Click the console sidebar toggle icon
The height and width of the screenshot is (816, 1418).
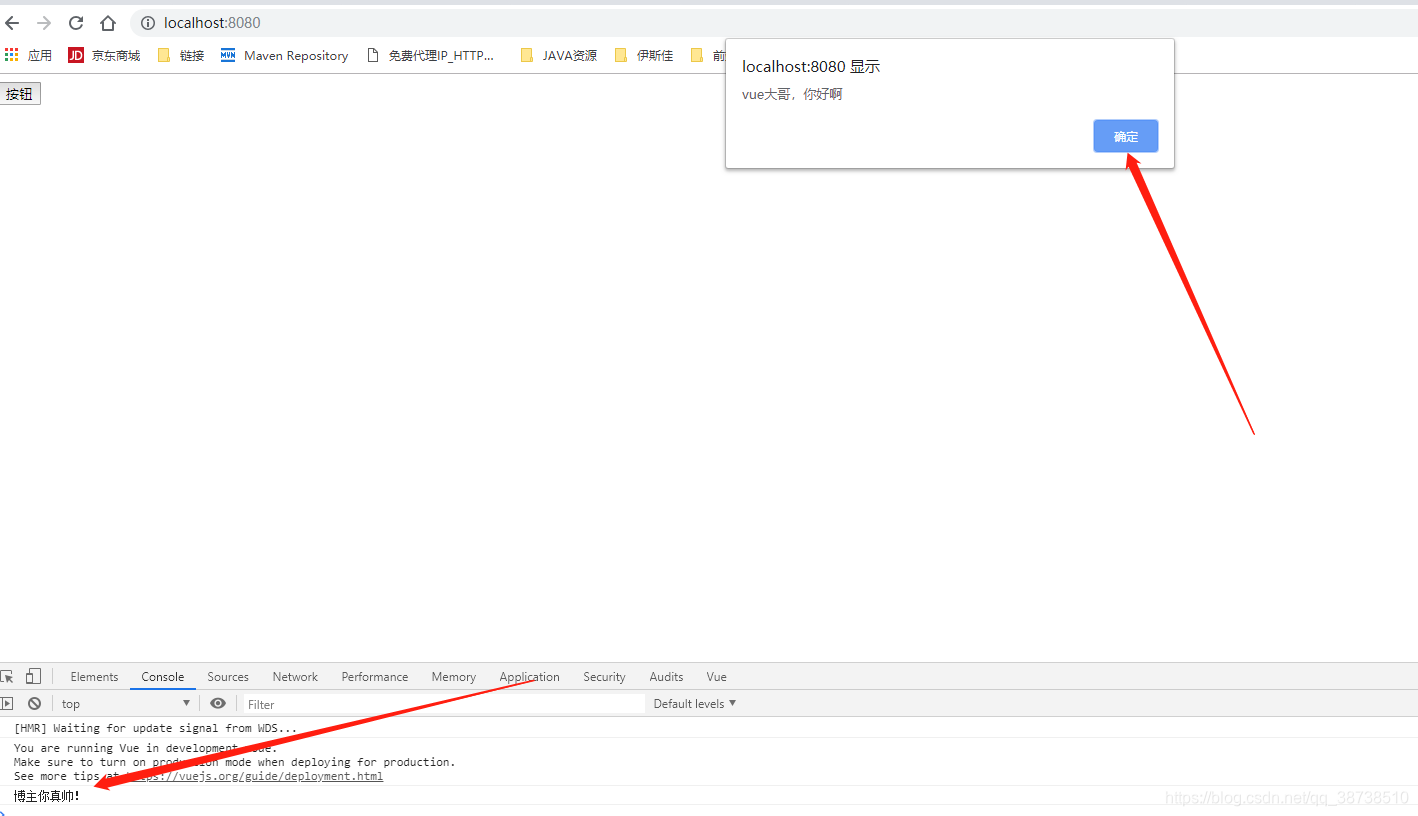tap(7, 704)
